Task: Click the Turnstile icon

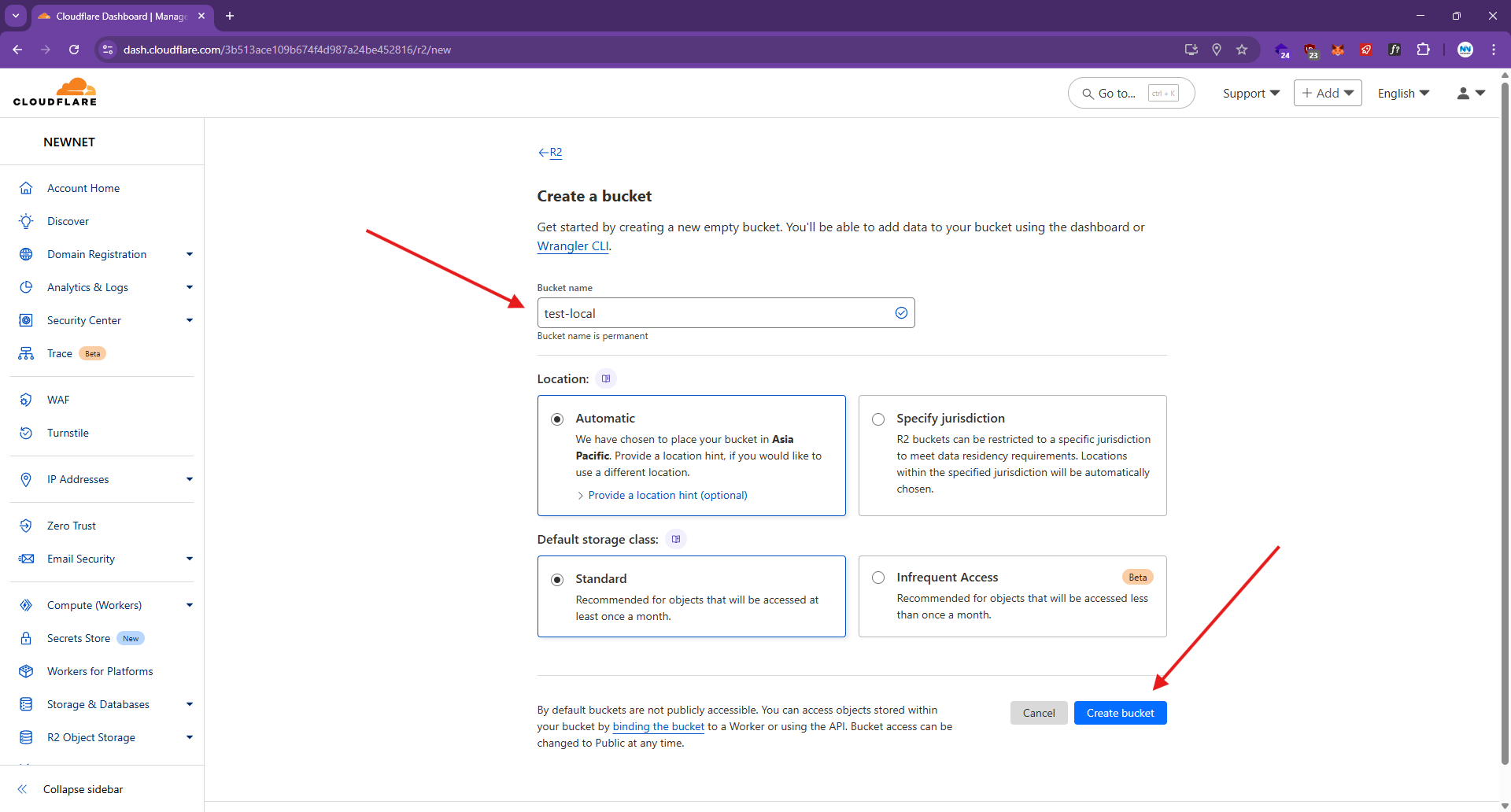Action: [x=26, y=433]
